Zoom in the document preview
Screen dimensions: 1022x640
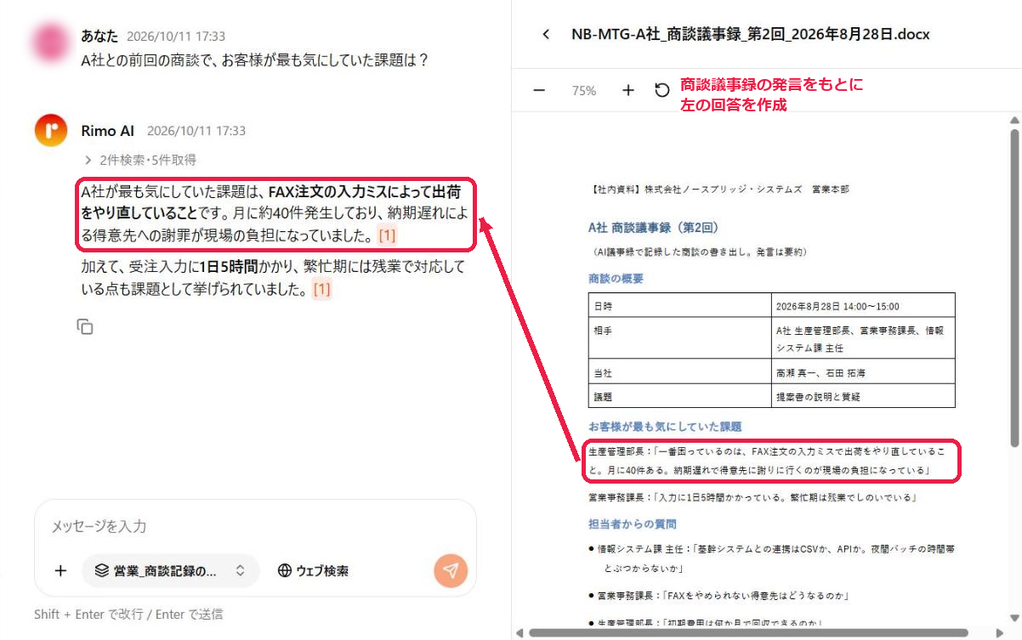tap(628, 91)
